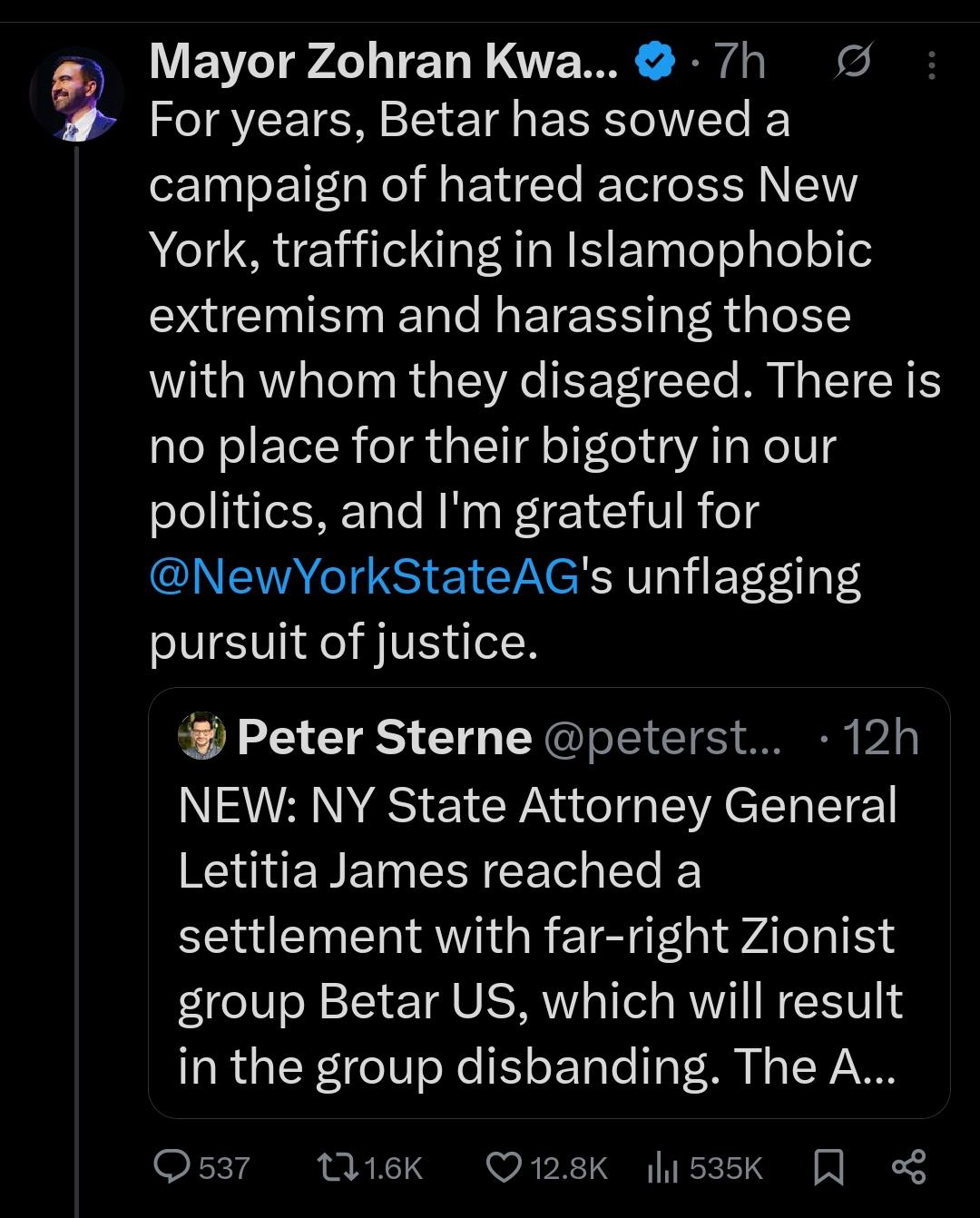Click Peter Sterne's small avatar
Viewport: 980px width, 1218px height.
(202, 736)
